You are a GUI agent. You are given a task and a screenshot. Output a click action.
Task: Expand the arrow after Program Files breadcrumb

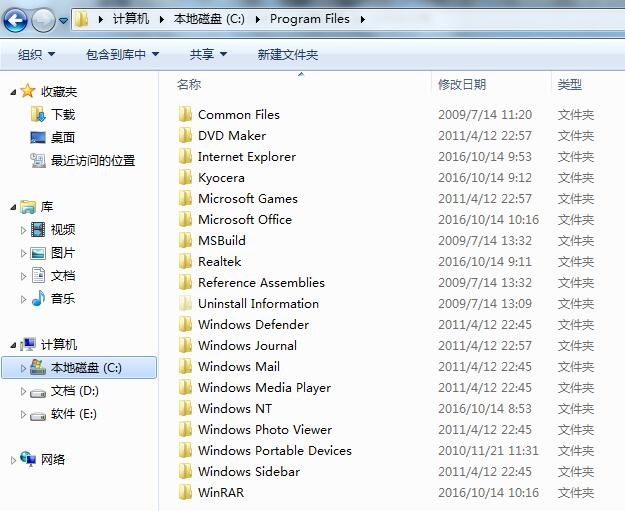click(x=362, y=19)
